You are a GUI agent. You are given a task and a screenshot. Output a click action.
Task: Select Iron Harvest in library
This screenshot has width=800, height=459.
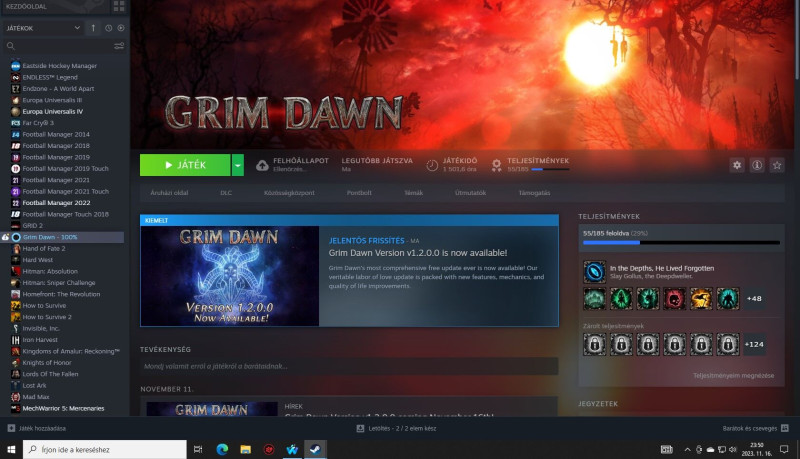point(40,340)
